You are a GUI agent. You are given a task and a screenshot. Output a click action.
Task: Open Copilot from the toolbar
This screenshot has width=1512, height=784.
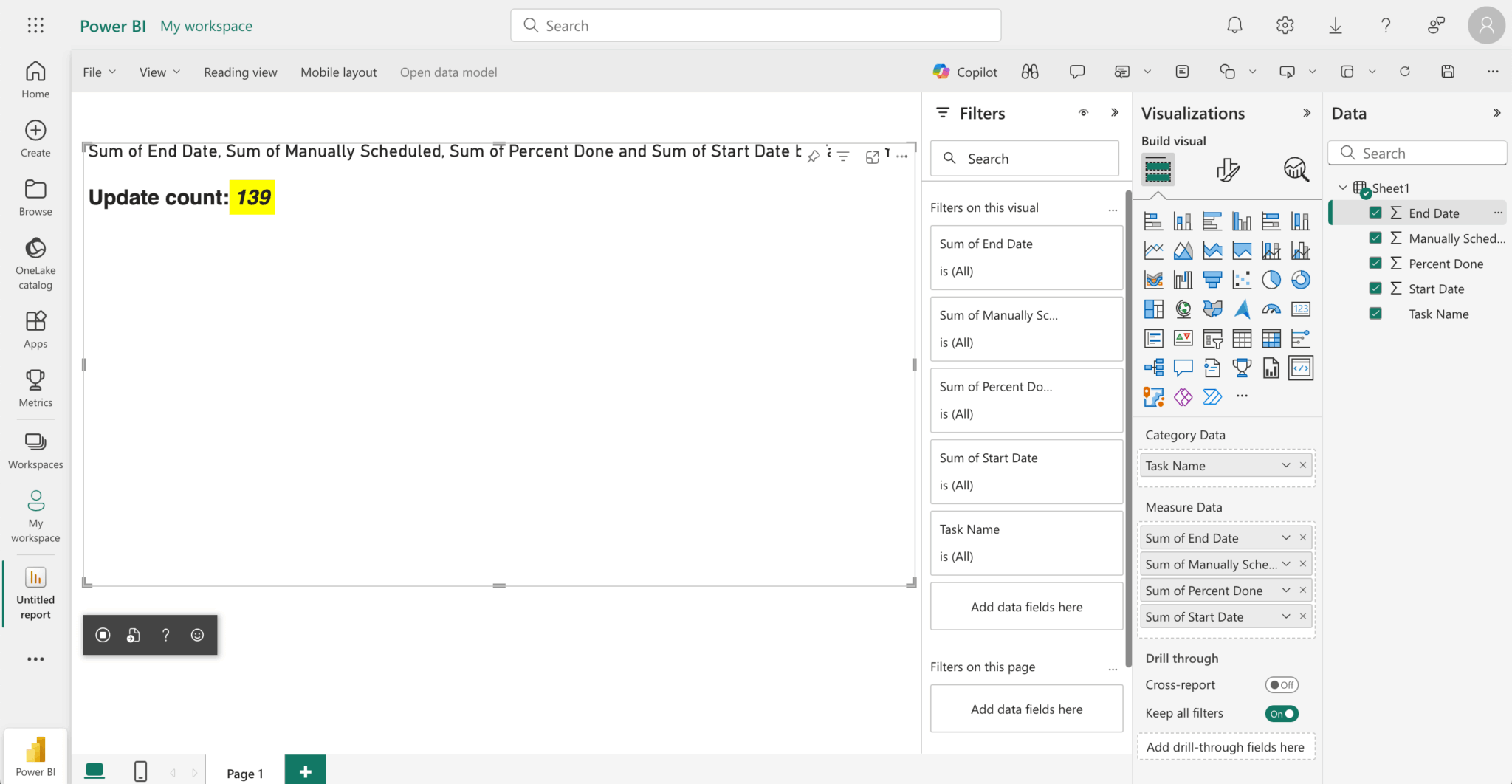click(965, 72)
